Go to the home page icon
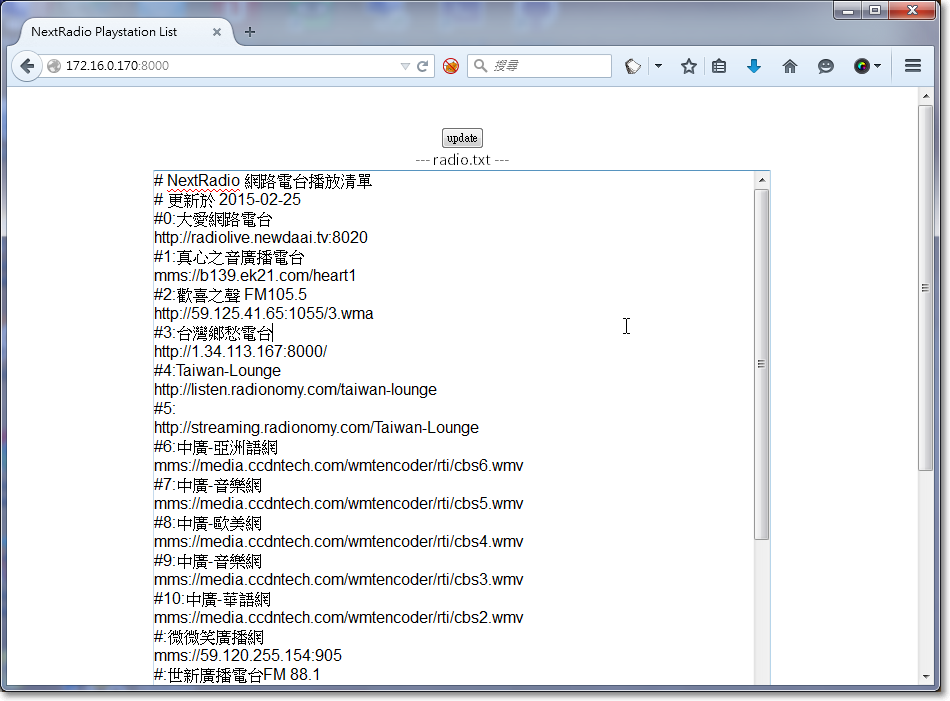This screenshot has width=950, height=701. click(789, 66)
